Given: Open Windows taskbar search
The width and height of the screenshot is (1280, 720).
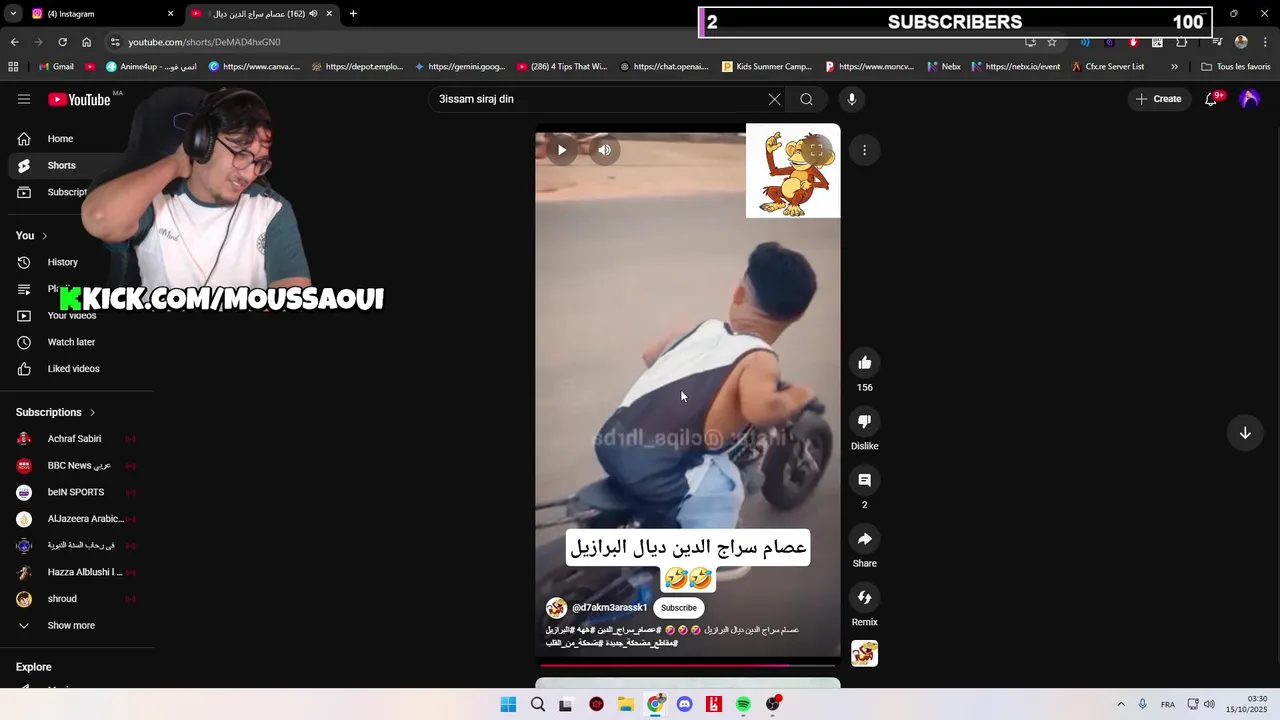Looking at the screenshot, I should [538, 705].
